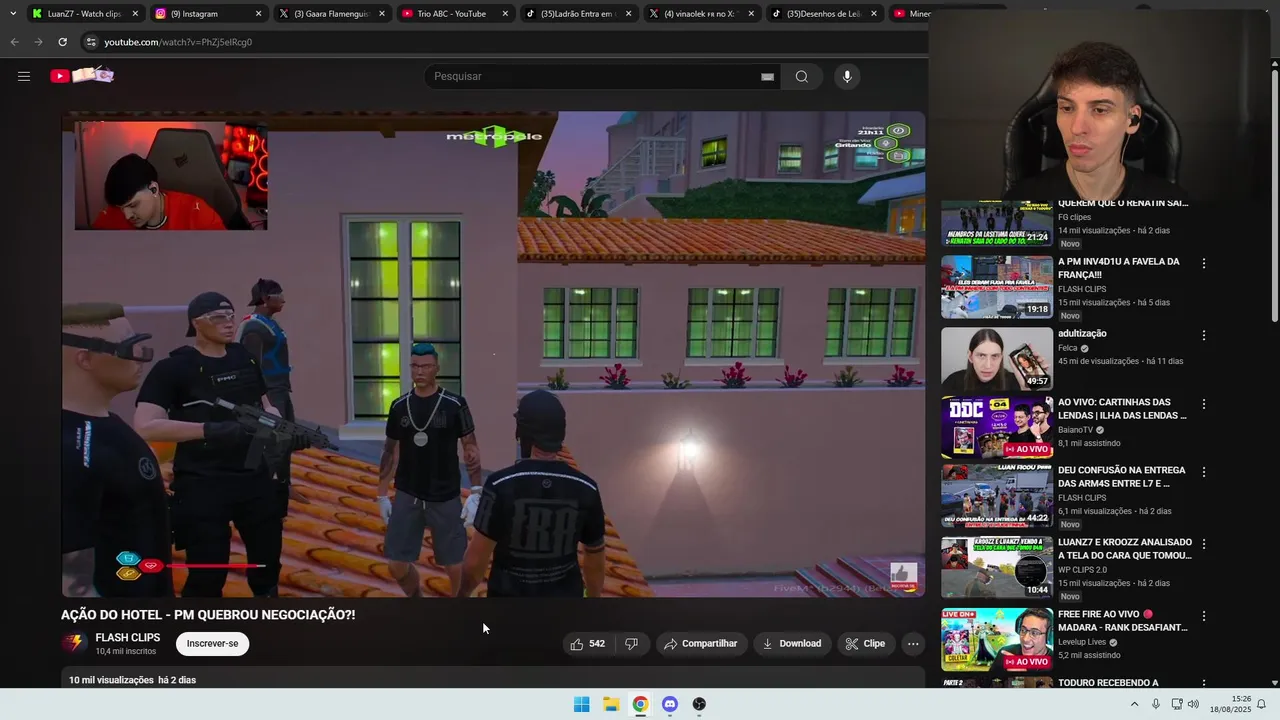Open options menu for FREE FIRE AO VIVO video
Viewport: 1280px width, 720px height.
[1204, 616]
